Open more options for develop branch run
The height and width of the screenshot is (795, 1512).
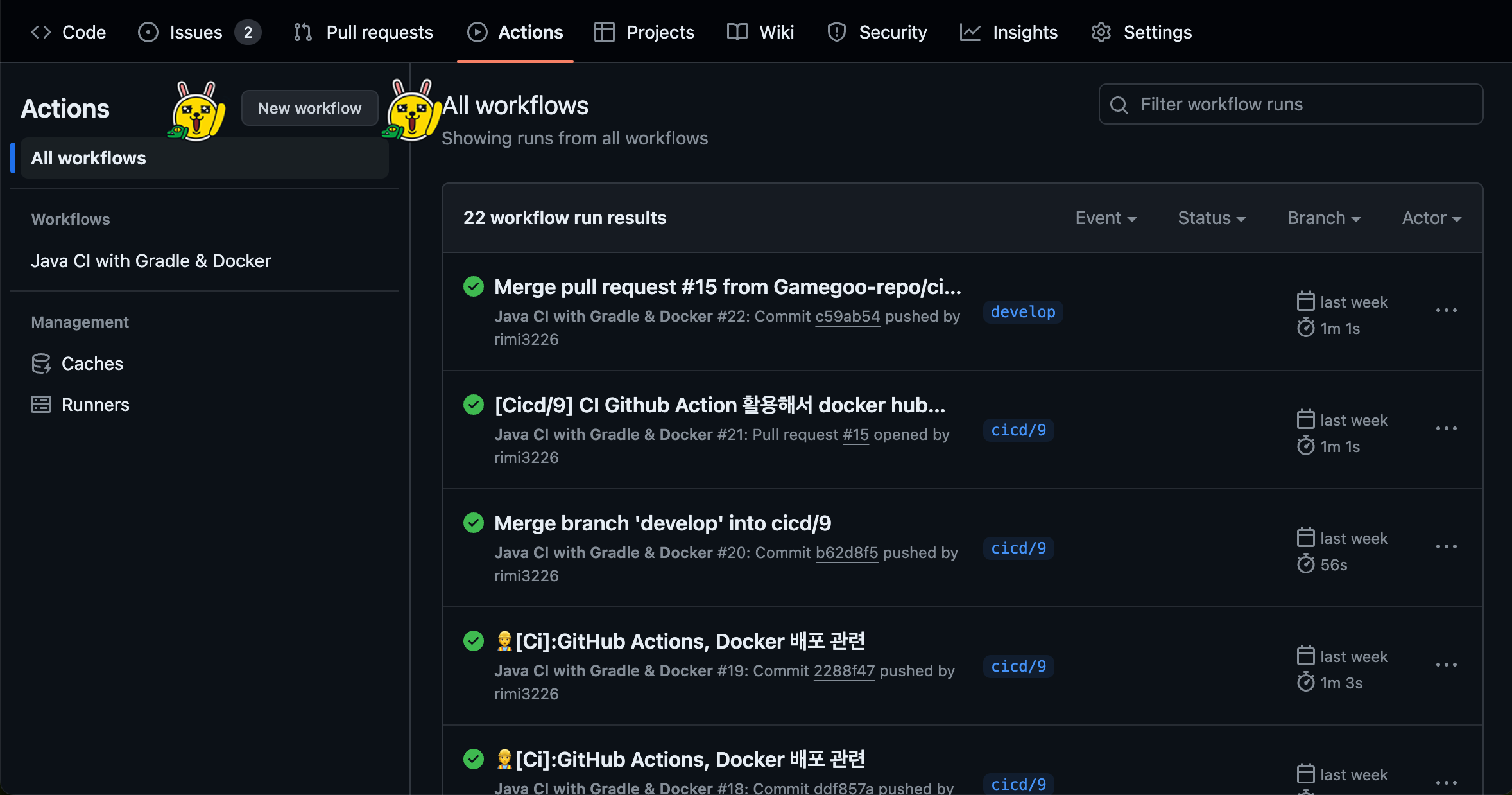click(1447, 311)
